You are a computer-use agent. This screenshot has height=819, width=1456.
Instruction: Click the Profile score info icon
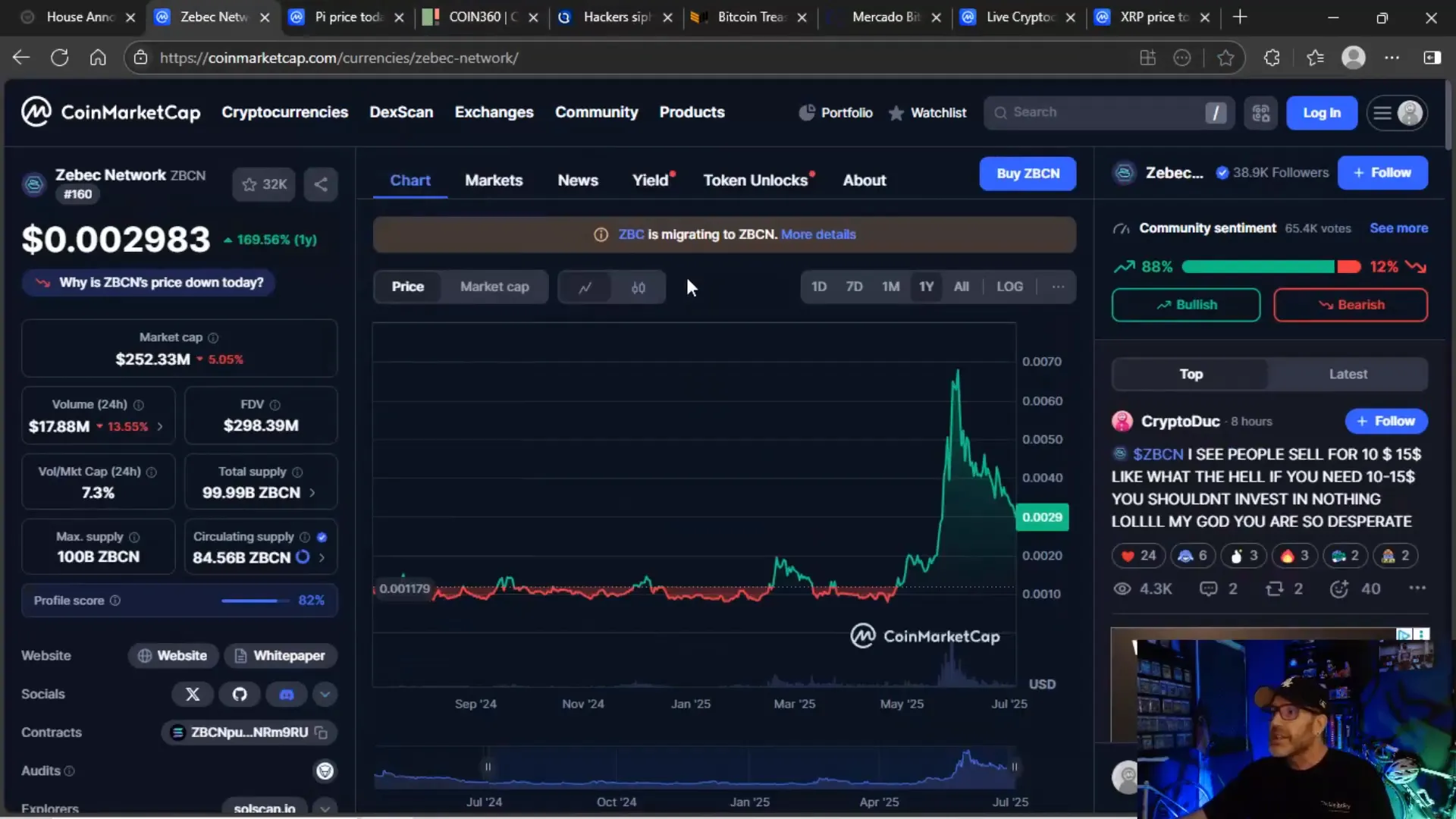pyautogui.click(x=115, y=601)
